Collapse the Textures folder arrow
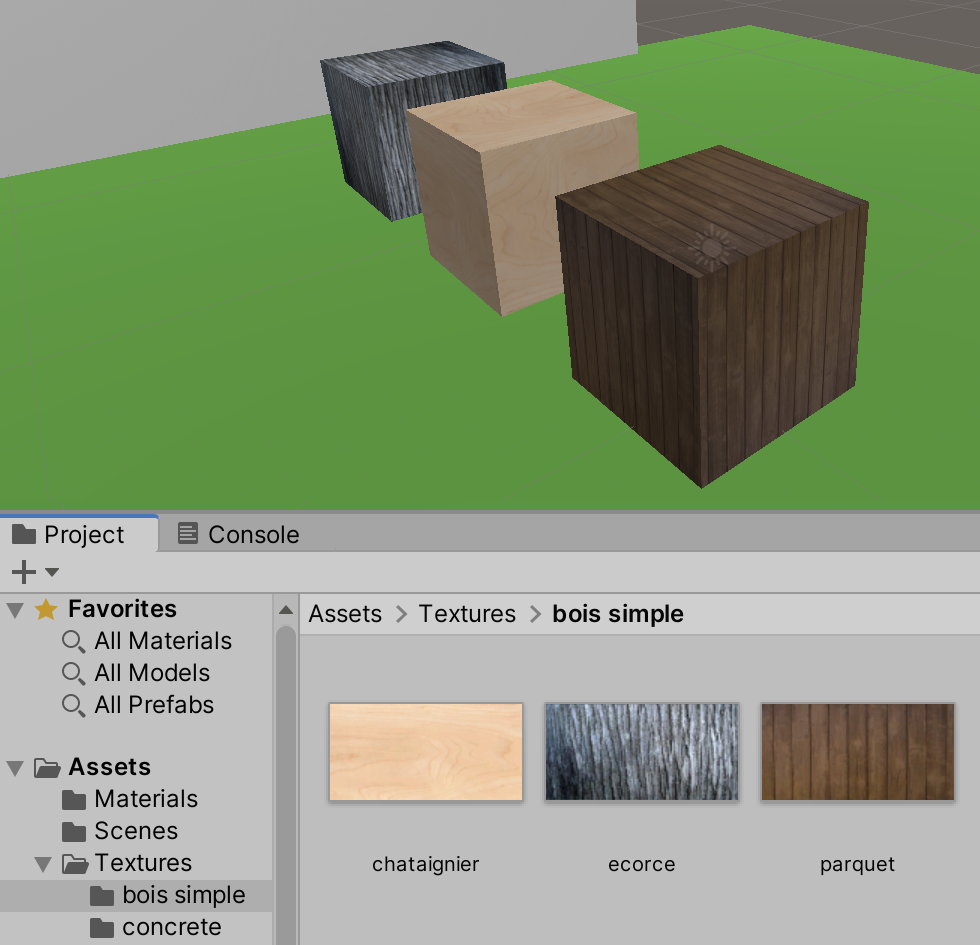This screenshot has width=980, height=945. click(43, 863)
